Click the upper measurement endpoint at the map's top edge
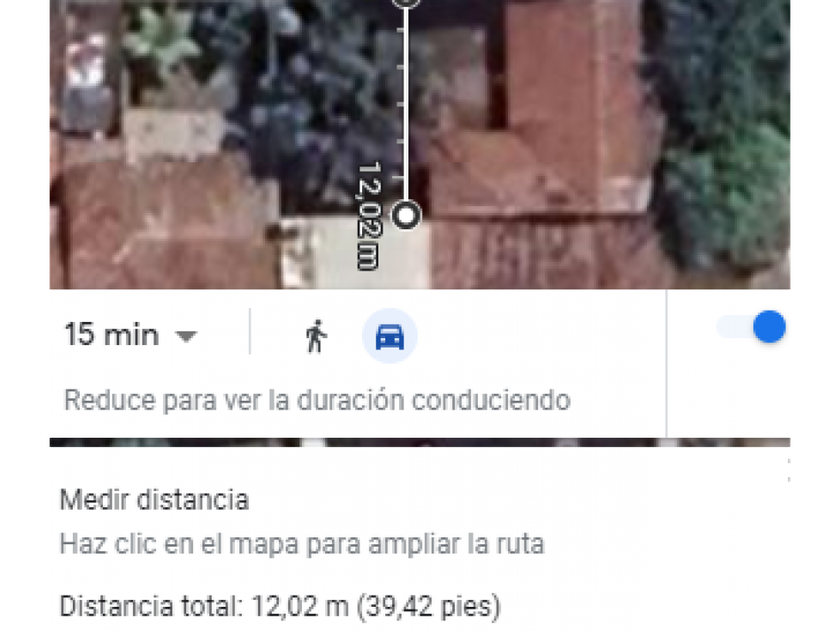 tap(406, 2)
